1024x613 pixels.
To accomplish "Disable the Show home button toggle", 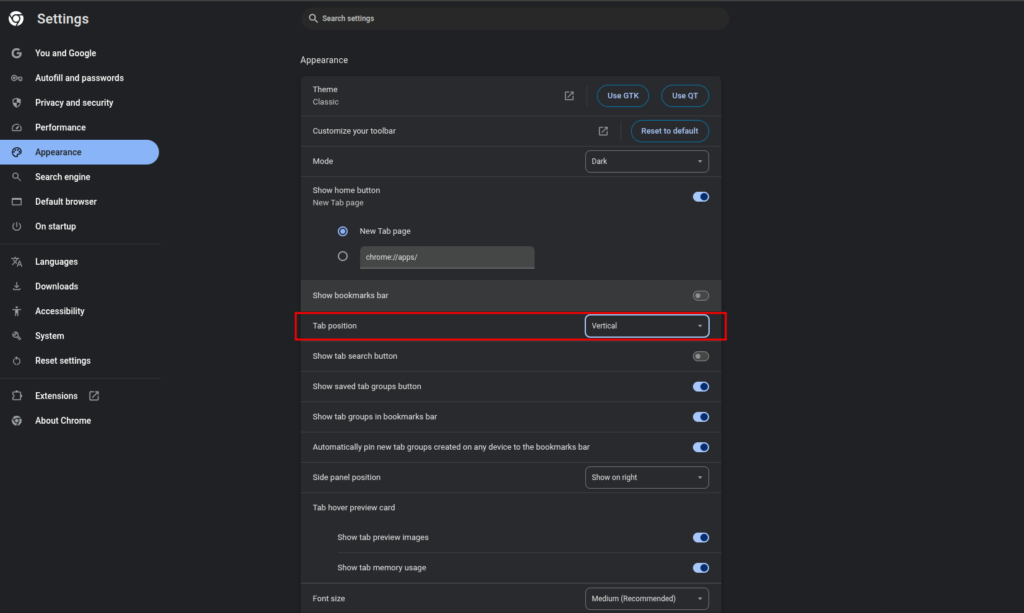I will (x=700, y=196).
